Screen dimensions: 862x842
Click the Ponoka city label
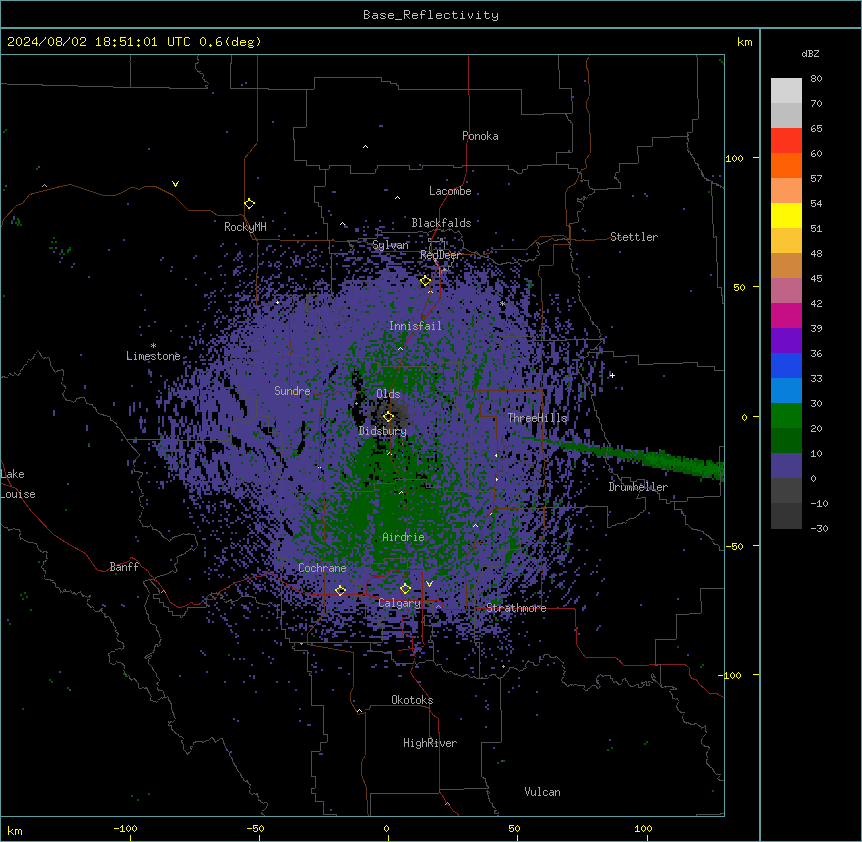coord(480,136)
